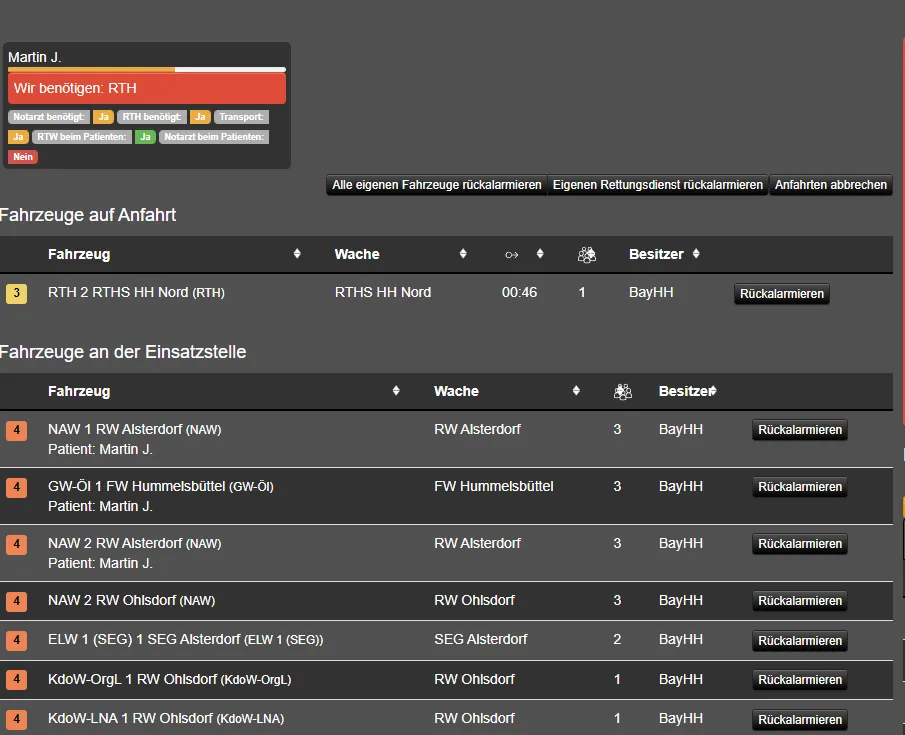Click status 4 badge of ELW 1 (SEG) Alsterdorf

point(16,640)
